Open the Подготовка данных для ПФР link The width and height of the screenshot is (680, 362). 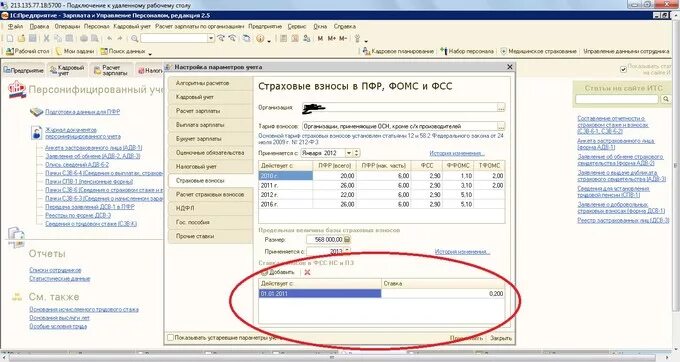point(82,112)
